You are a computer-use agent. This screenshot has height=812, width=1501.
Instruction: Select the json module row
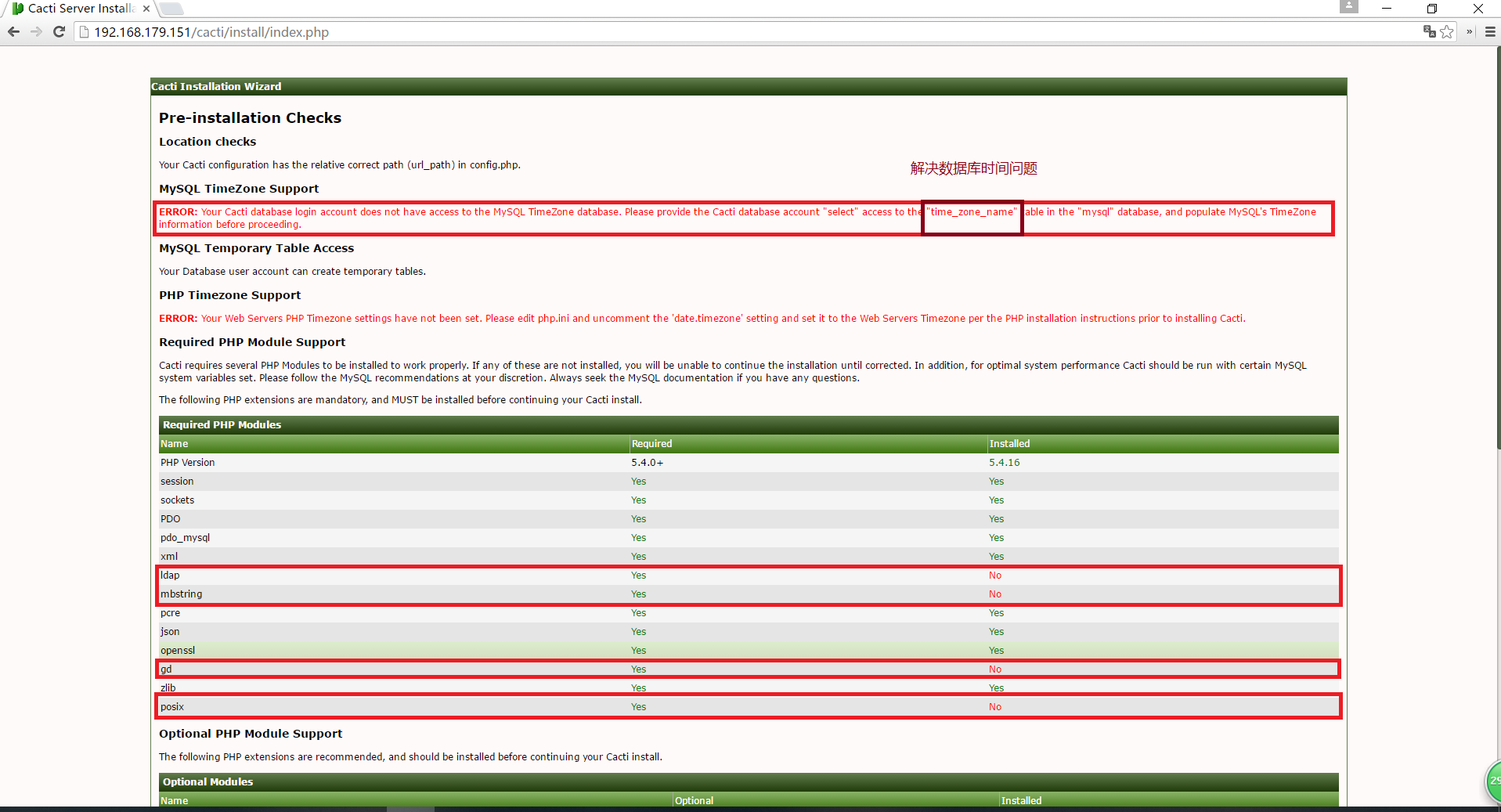[x=749, y=632]
